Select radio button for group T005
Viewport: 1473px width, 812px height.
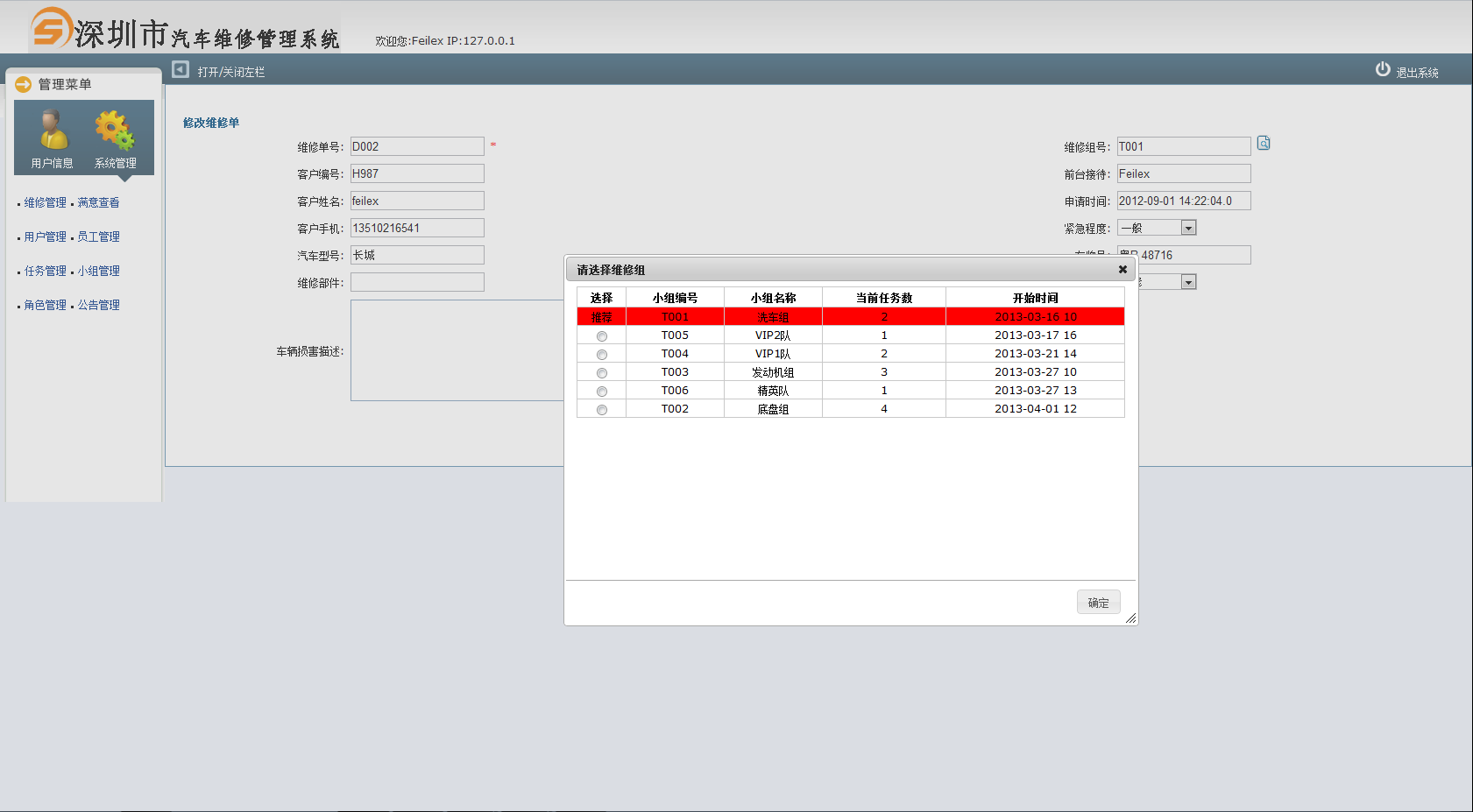coord(602,336)
